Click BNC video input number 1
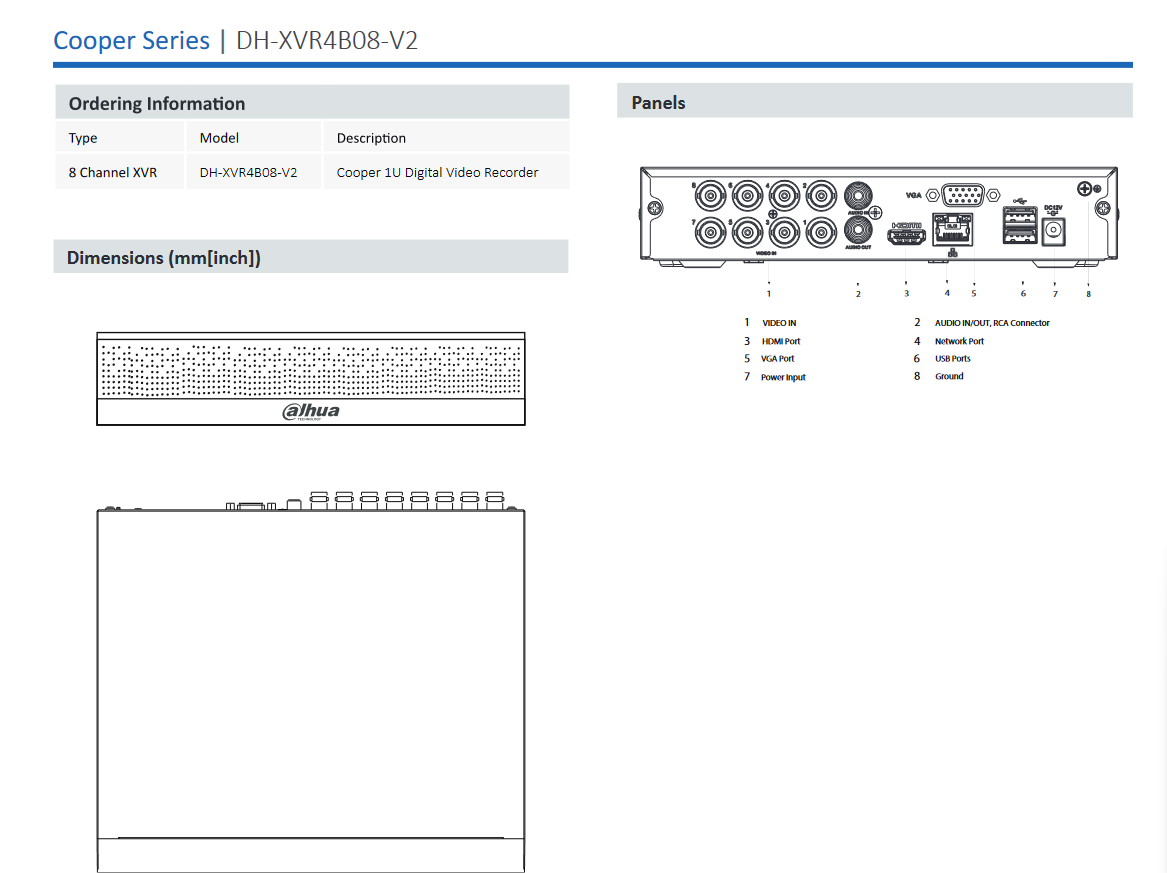The image size is (1167, 873). coord(821,232)
